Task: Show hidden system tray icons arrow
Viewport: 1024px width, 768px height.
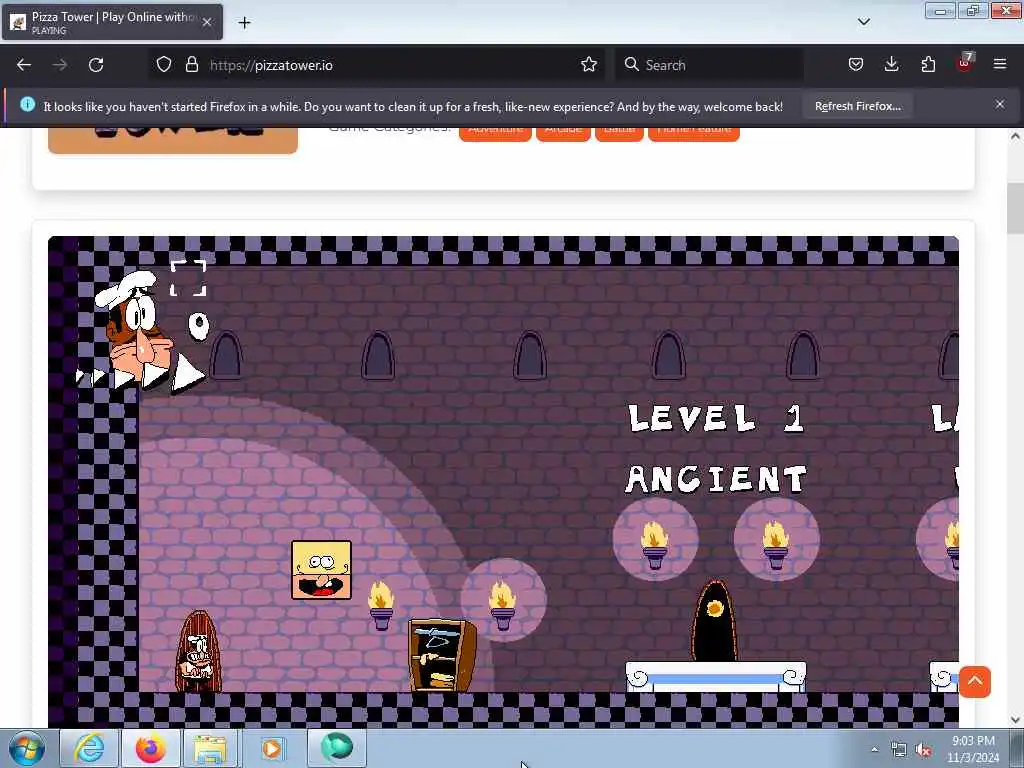Action: point(874,750)
